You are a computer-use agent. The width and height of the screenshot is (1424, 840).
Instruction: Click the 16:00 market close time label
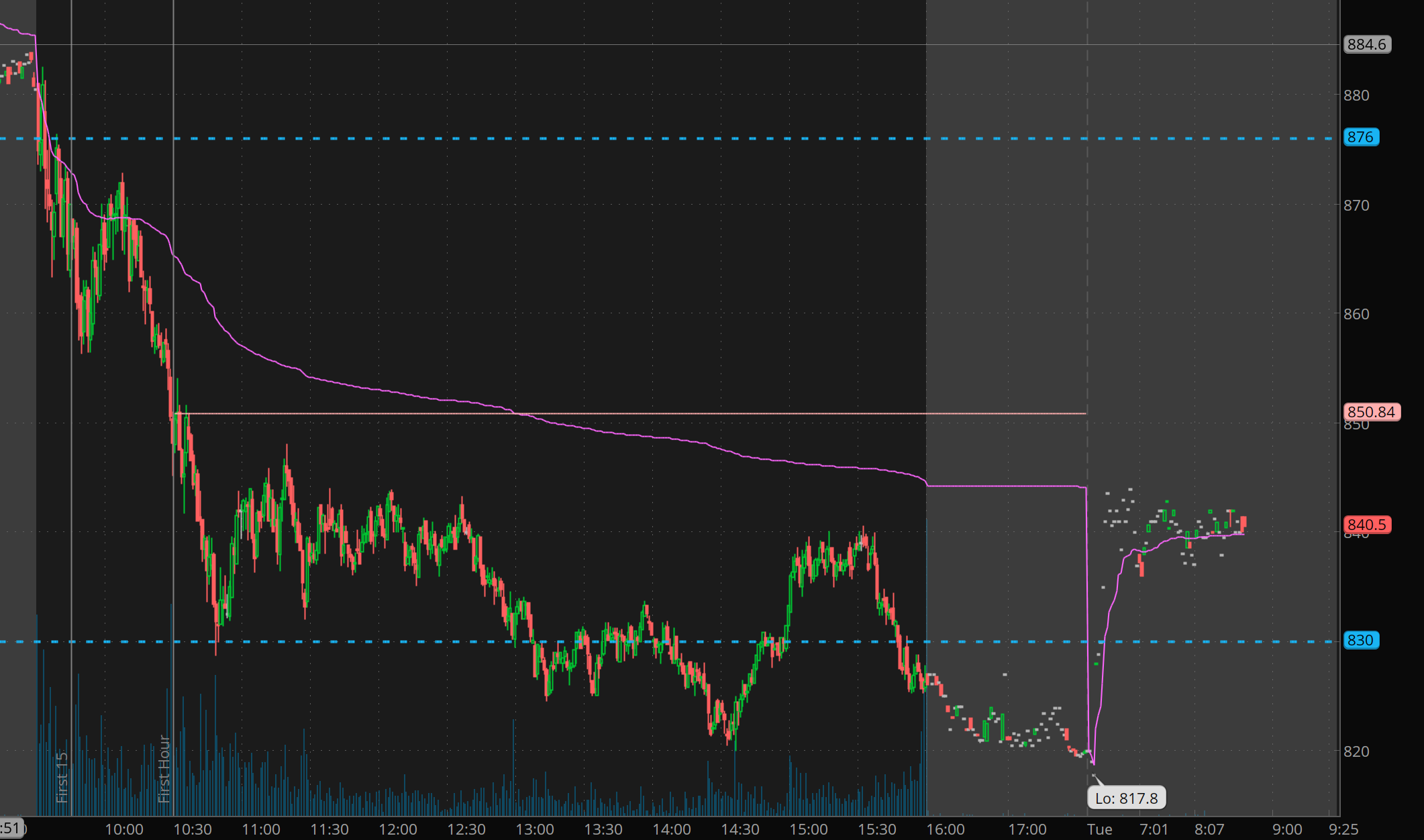945,829
